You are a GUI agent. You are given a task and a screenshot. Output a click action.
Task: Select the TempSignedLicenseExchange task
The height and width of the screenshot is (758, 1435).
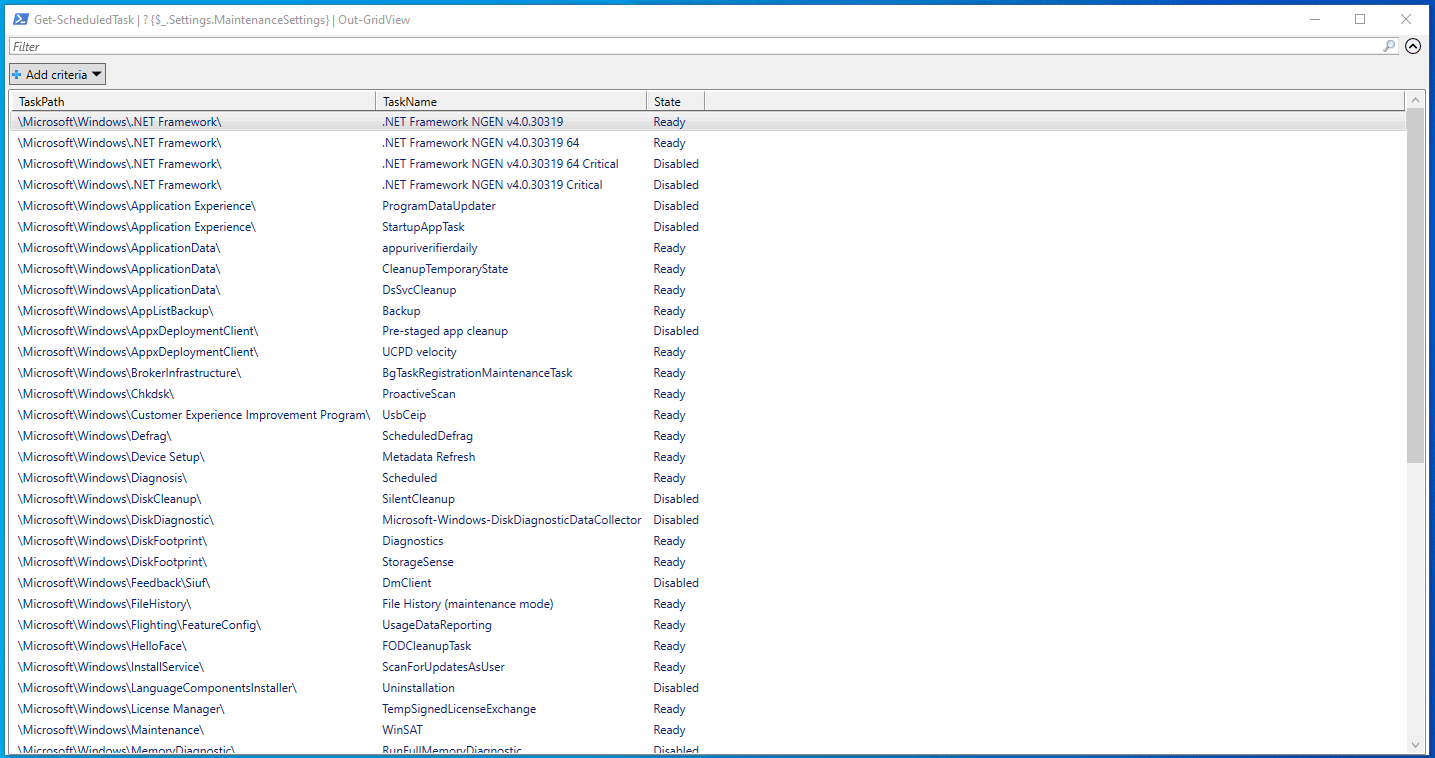click(x=458, y=709)
